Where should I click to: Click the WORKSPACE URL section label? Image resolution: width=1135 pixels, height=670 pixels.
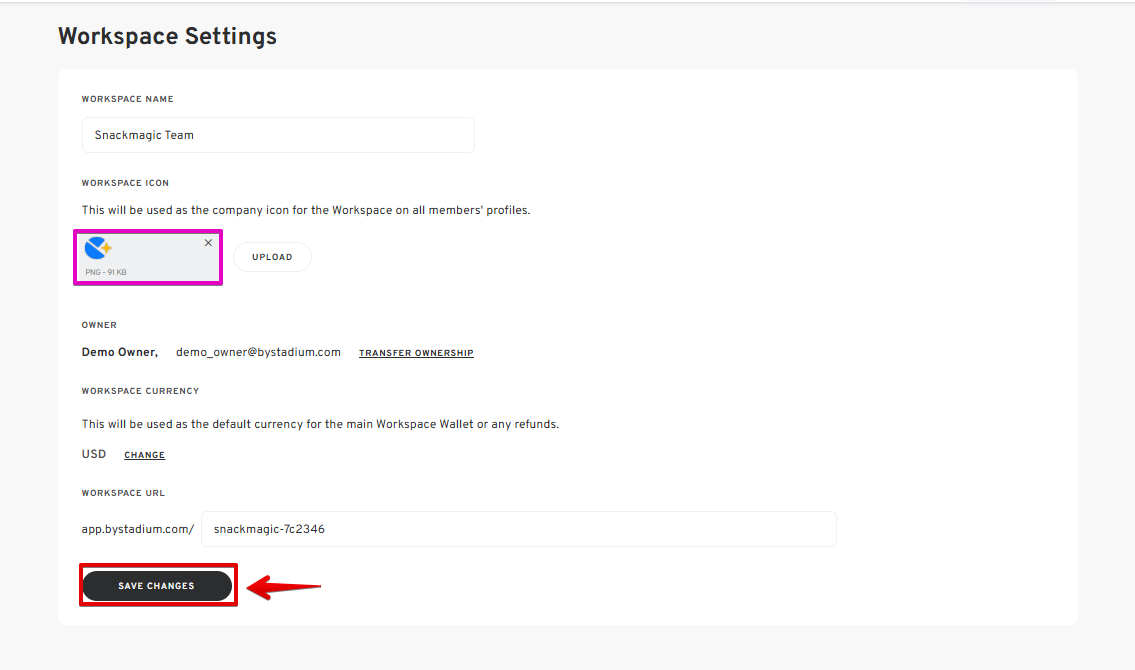click(x=123, y=493)
